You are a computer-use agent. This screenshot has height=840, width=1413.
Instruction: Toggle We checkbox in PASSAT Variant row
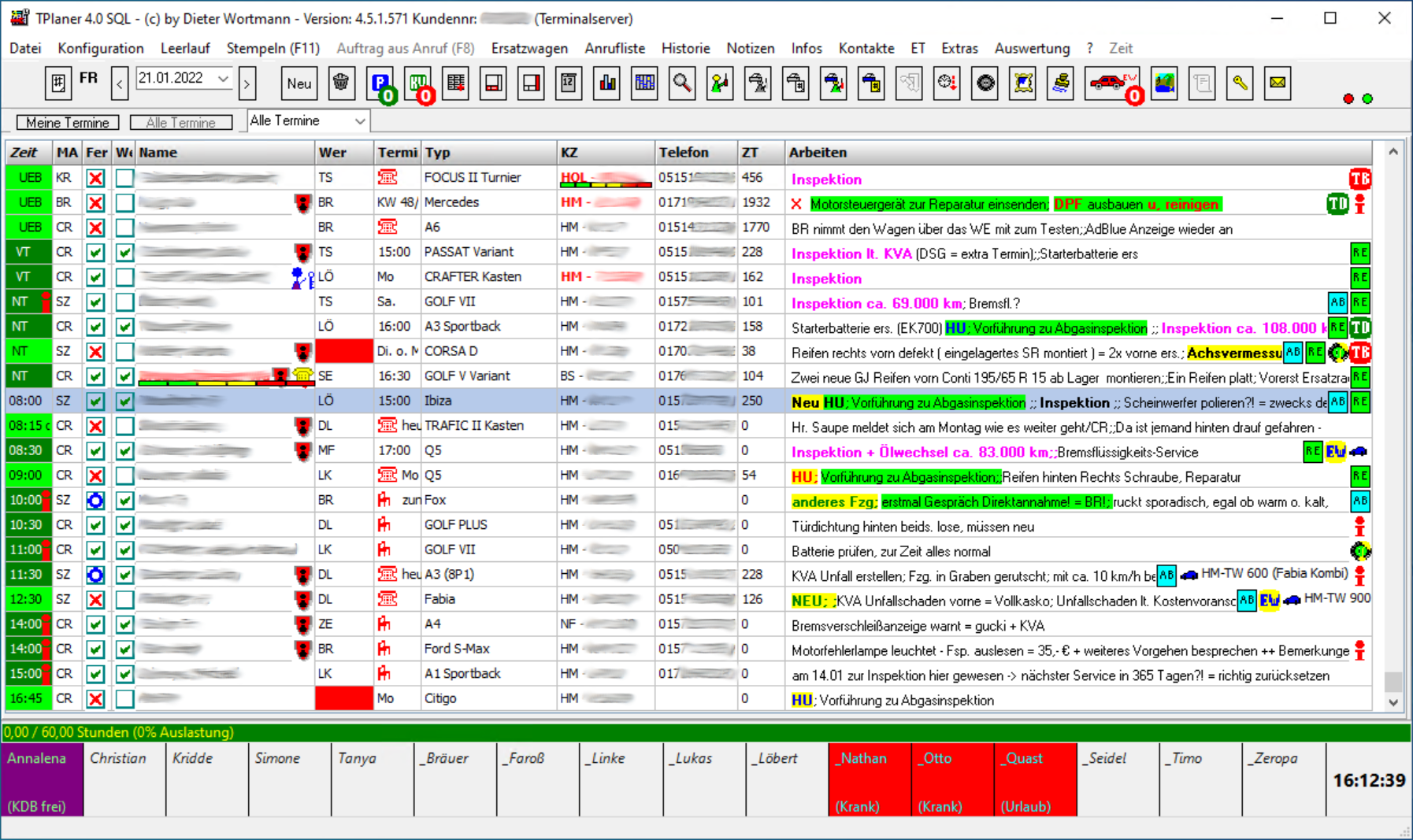pos(124,253)
